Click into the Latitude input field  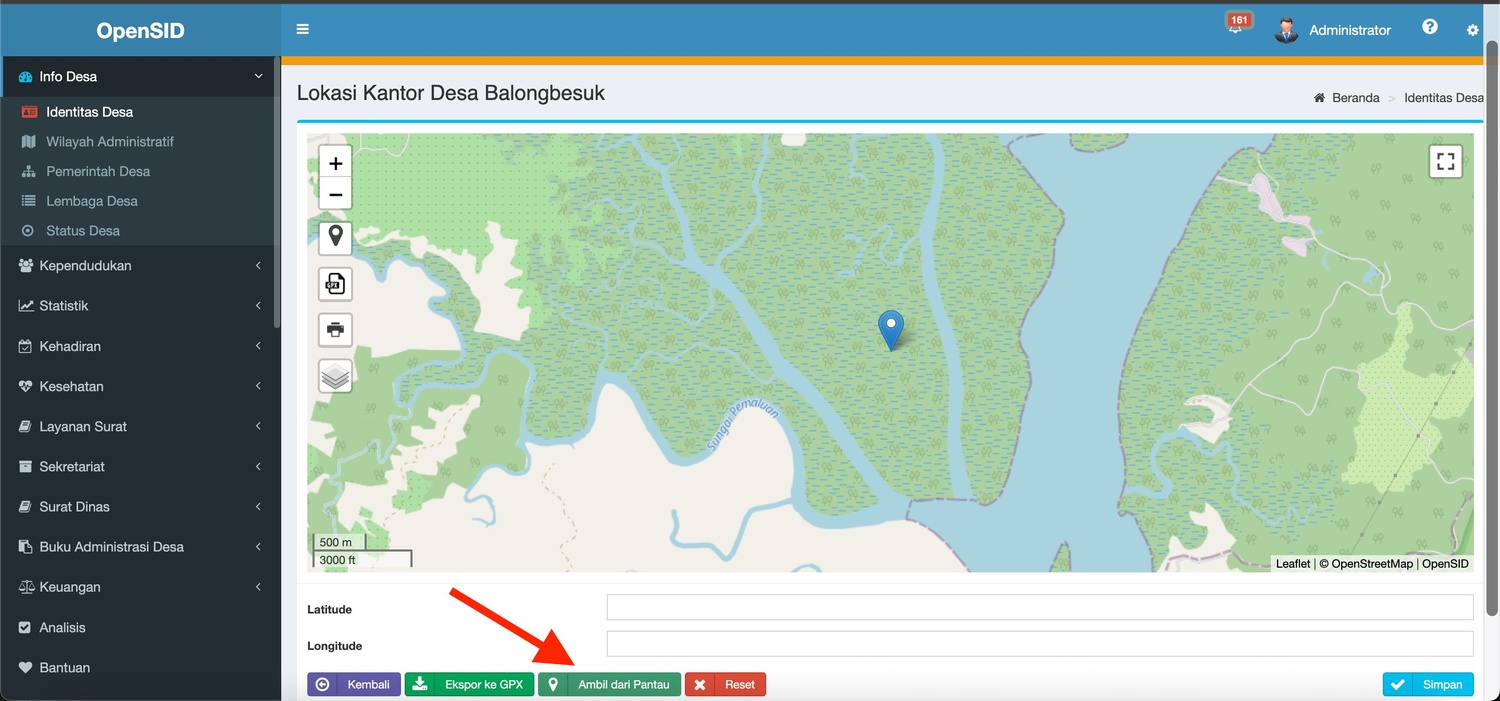(x=1039, y=608)
